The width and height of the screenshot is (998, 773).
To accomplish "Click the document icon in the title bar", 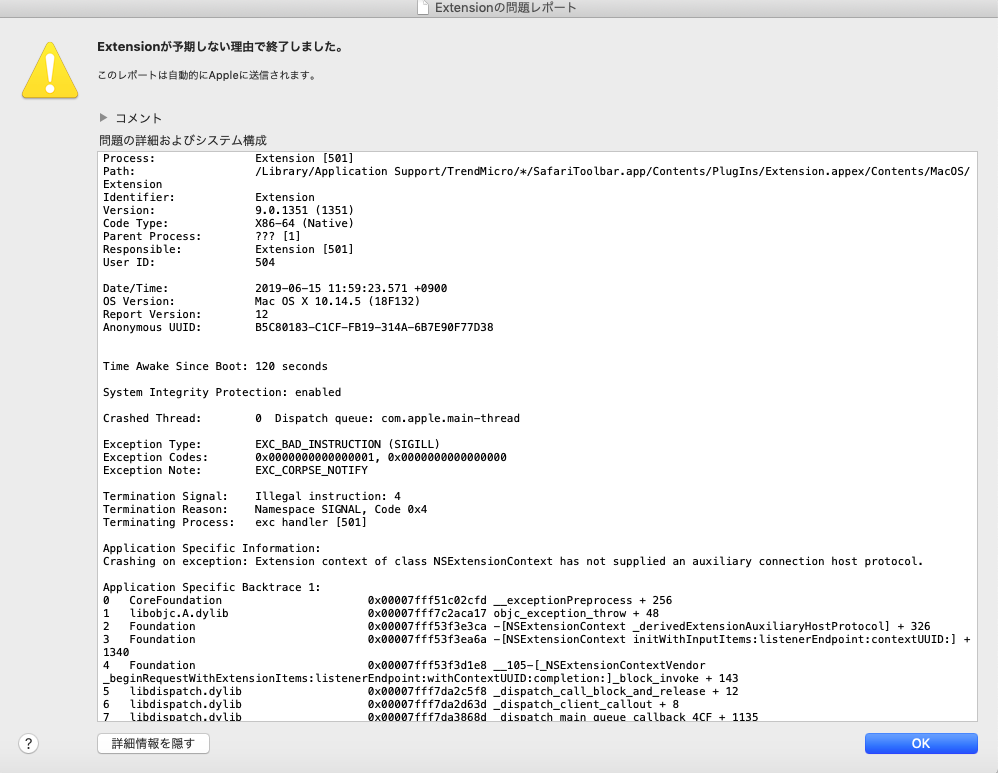I will pyautogui.click(x=423, y=8).
